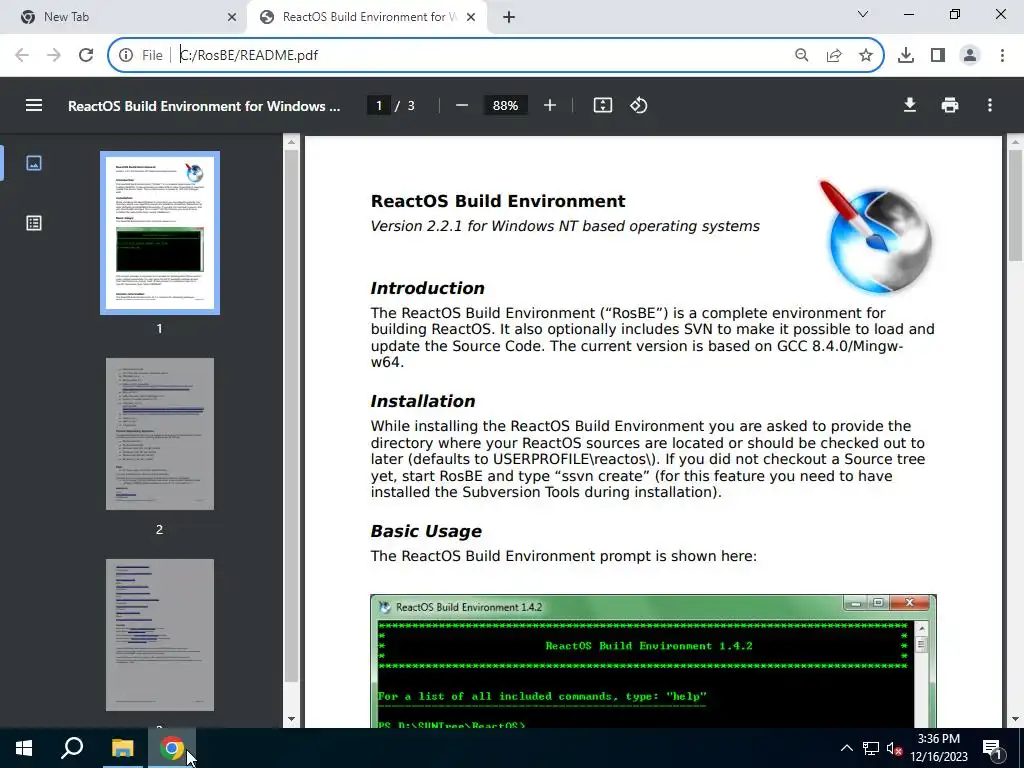Print the PDF document
Viewport: 1024px width, 768px height.
(950, 105)
